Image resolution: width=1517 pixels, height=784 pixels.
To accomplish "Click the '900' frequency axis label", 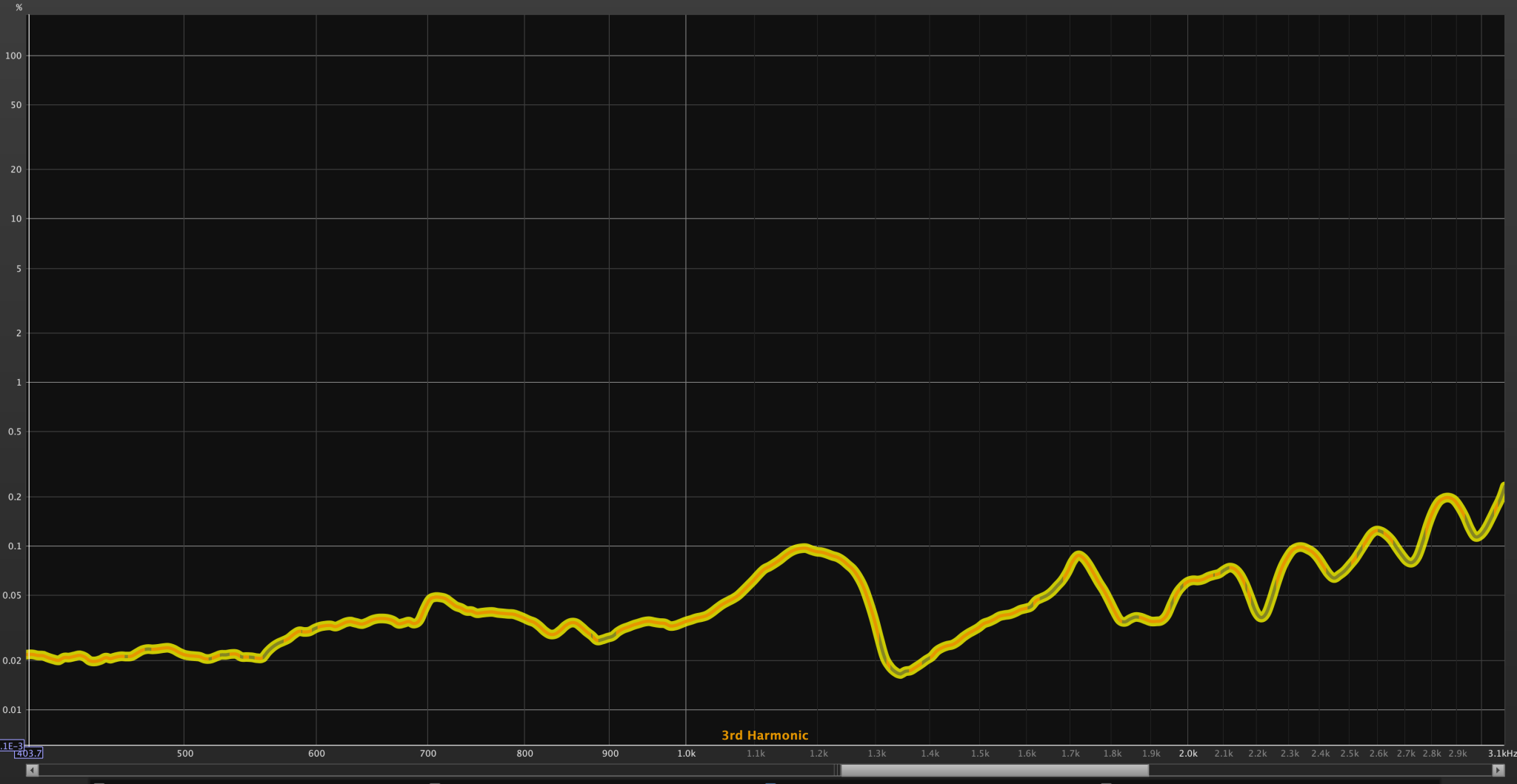I will point(610,754).
